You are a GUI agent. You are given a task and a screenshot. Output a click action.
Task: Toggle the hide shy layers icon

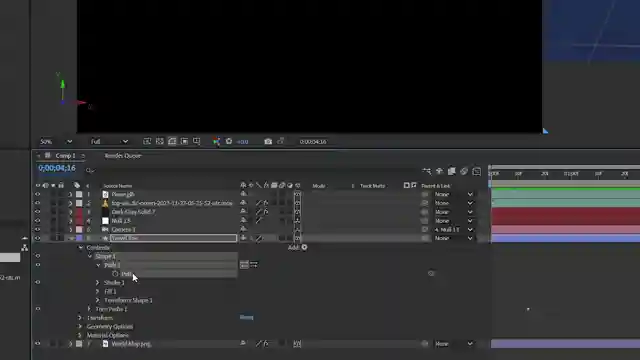click(439, 171)
